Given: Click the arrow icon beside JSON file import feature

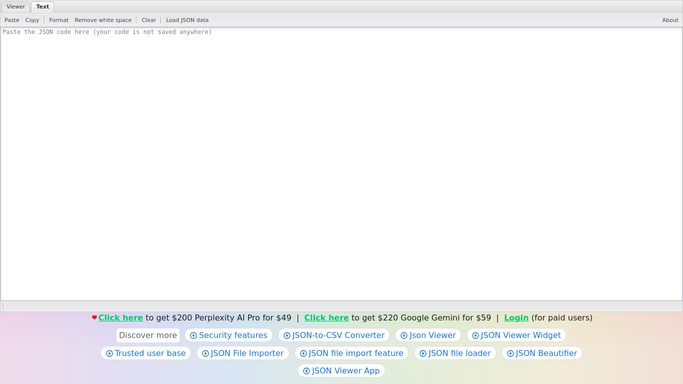Looking at the screenshot, I should coord(303,354).
